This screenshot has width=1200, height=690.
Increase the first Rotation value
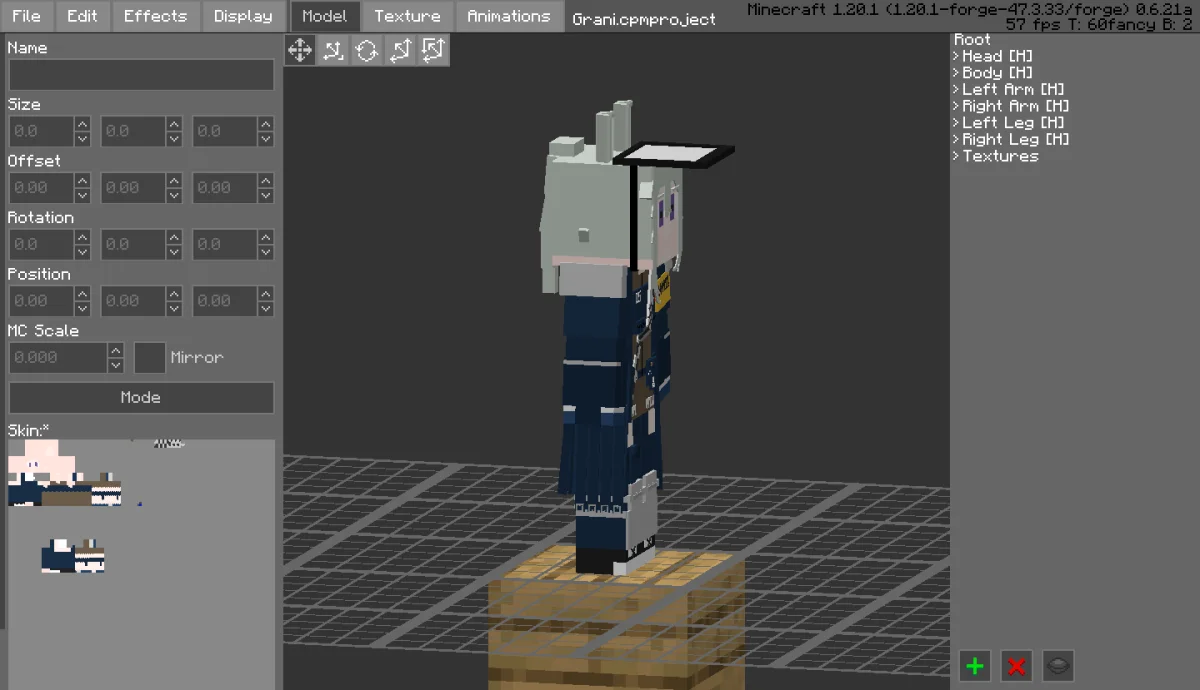point(83,237)
